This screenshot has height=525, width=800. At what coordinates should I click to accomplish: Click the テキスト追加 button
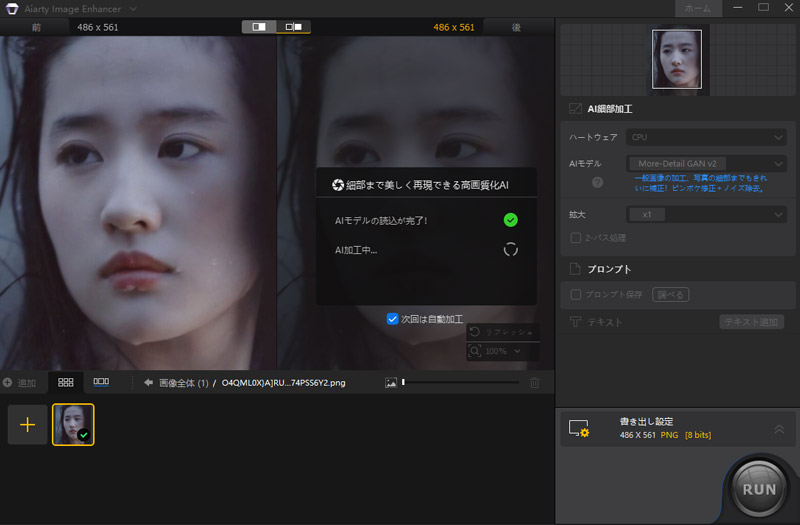(x=751, y=322)
